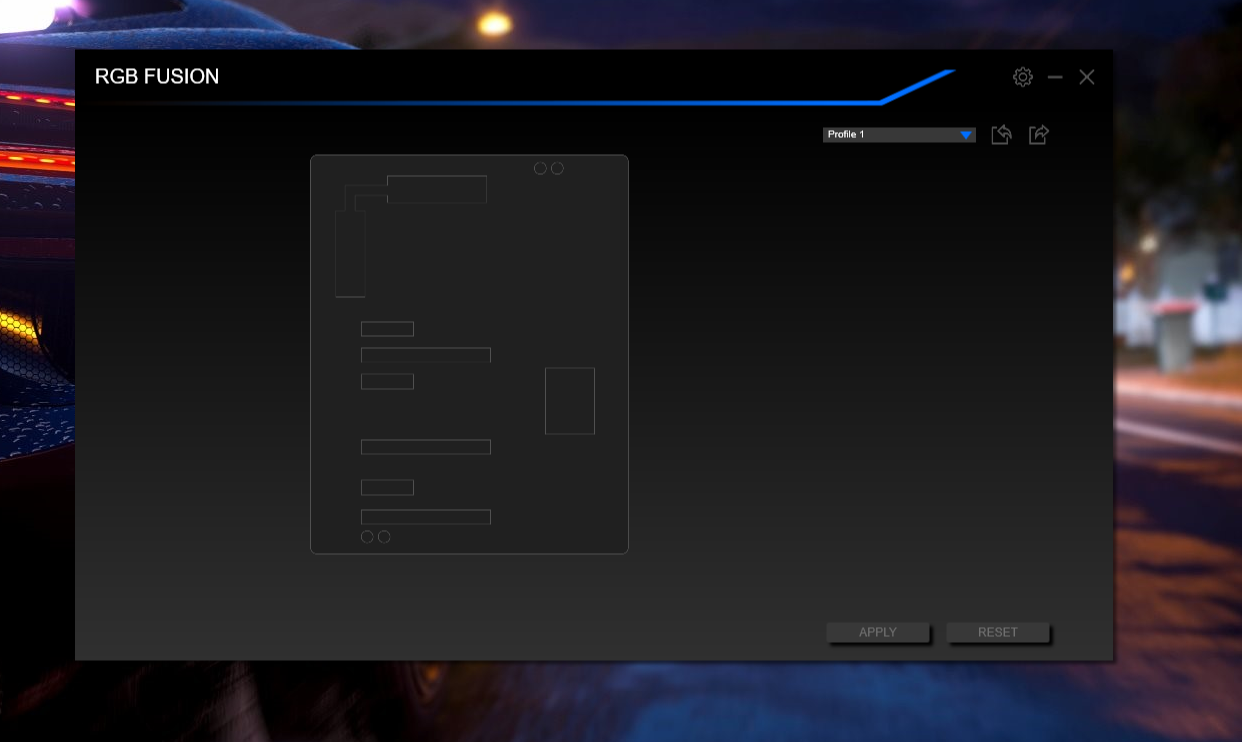Select the tall rectangle zone on motherboard right side
The image size is (1242, 742).
[x=570, y=401]
